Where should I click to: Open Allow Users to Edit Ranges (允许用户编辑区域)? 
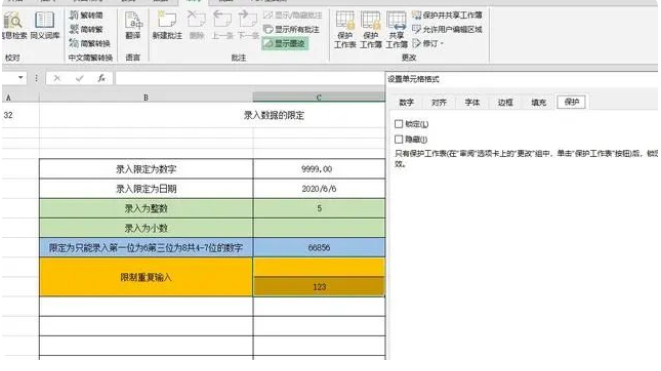point(447,30)
